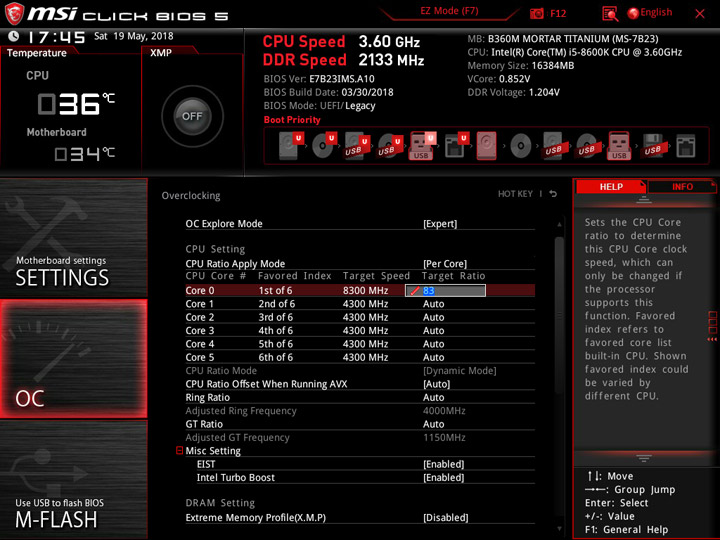The height and width of the screenshot is (540, 720).
Task: Select Core 1 target ratio Auto
Action: 433,304
